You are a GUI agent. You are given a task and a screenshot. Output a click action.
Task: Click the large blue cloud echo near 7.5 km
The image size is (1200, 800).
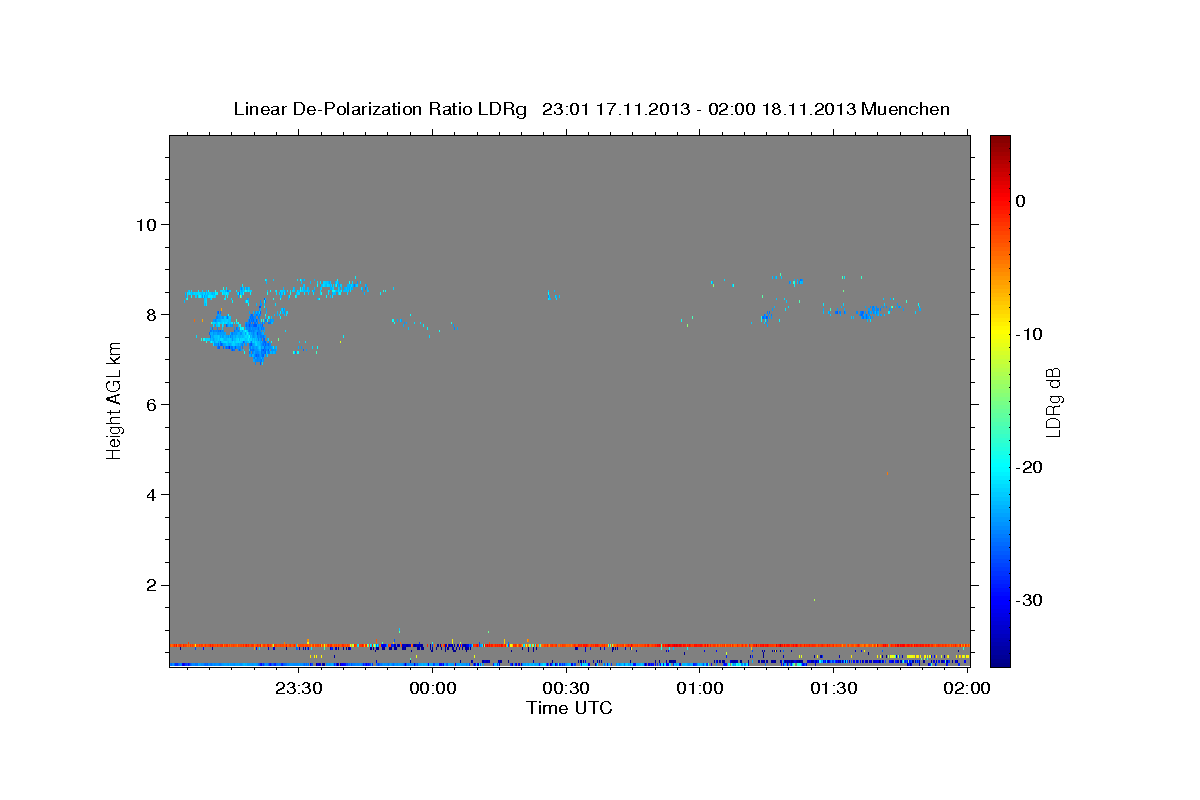pyautogui.click(x=240, y=335)
